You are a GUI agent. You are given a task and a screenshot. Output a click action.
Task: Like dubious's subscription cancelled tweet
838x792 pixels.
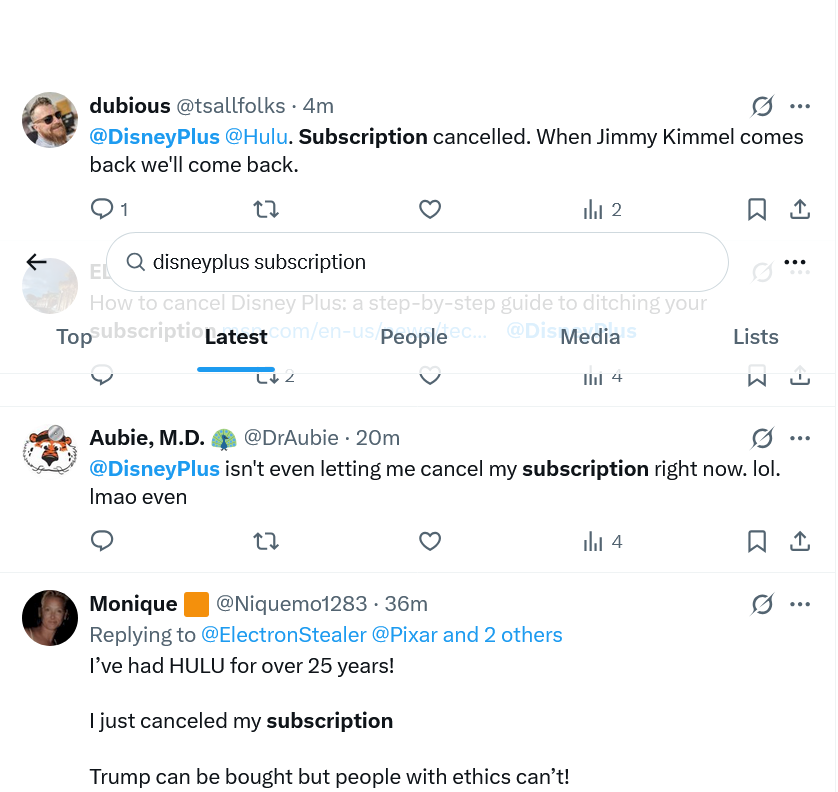tap(429, 209)
